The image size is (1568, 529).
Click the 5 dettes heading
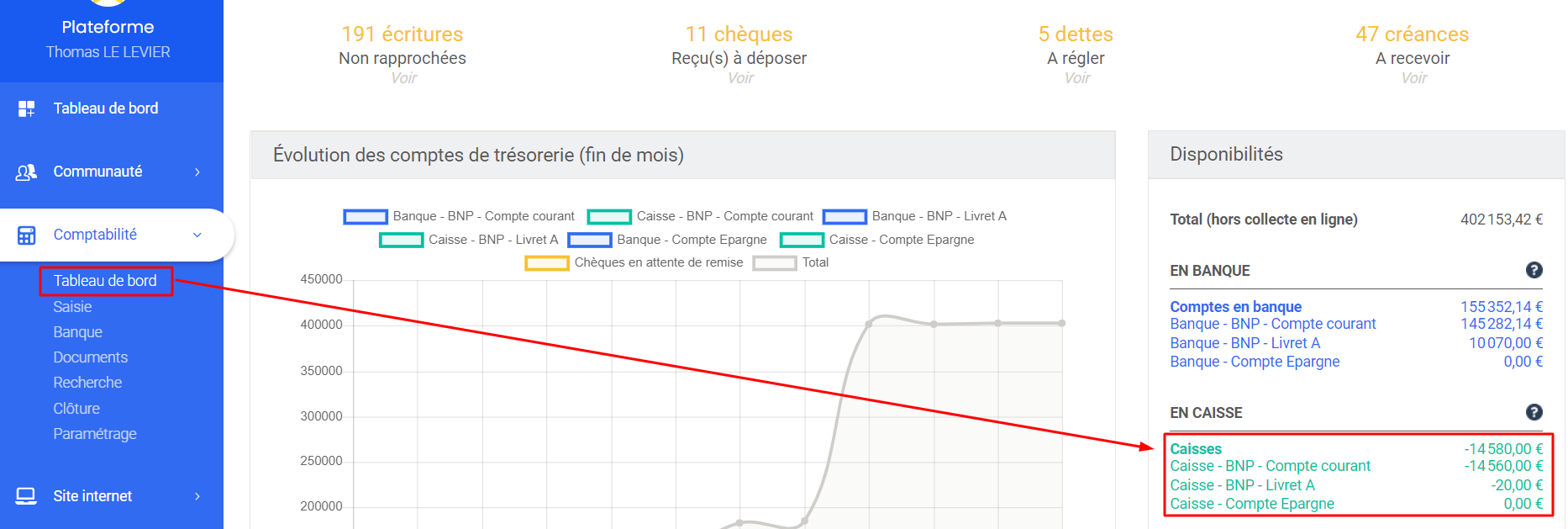pyautogui.click(x=1076, y=34)
